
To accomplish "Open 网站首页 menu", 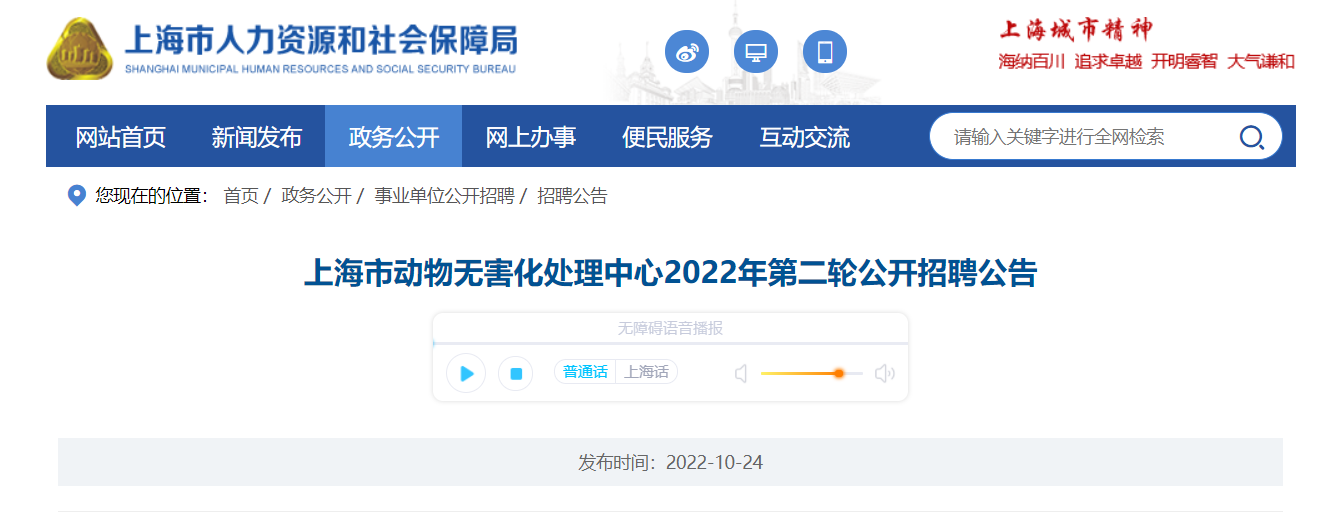I will [x=121, y=137].
